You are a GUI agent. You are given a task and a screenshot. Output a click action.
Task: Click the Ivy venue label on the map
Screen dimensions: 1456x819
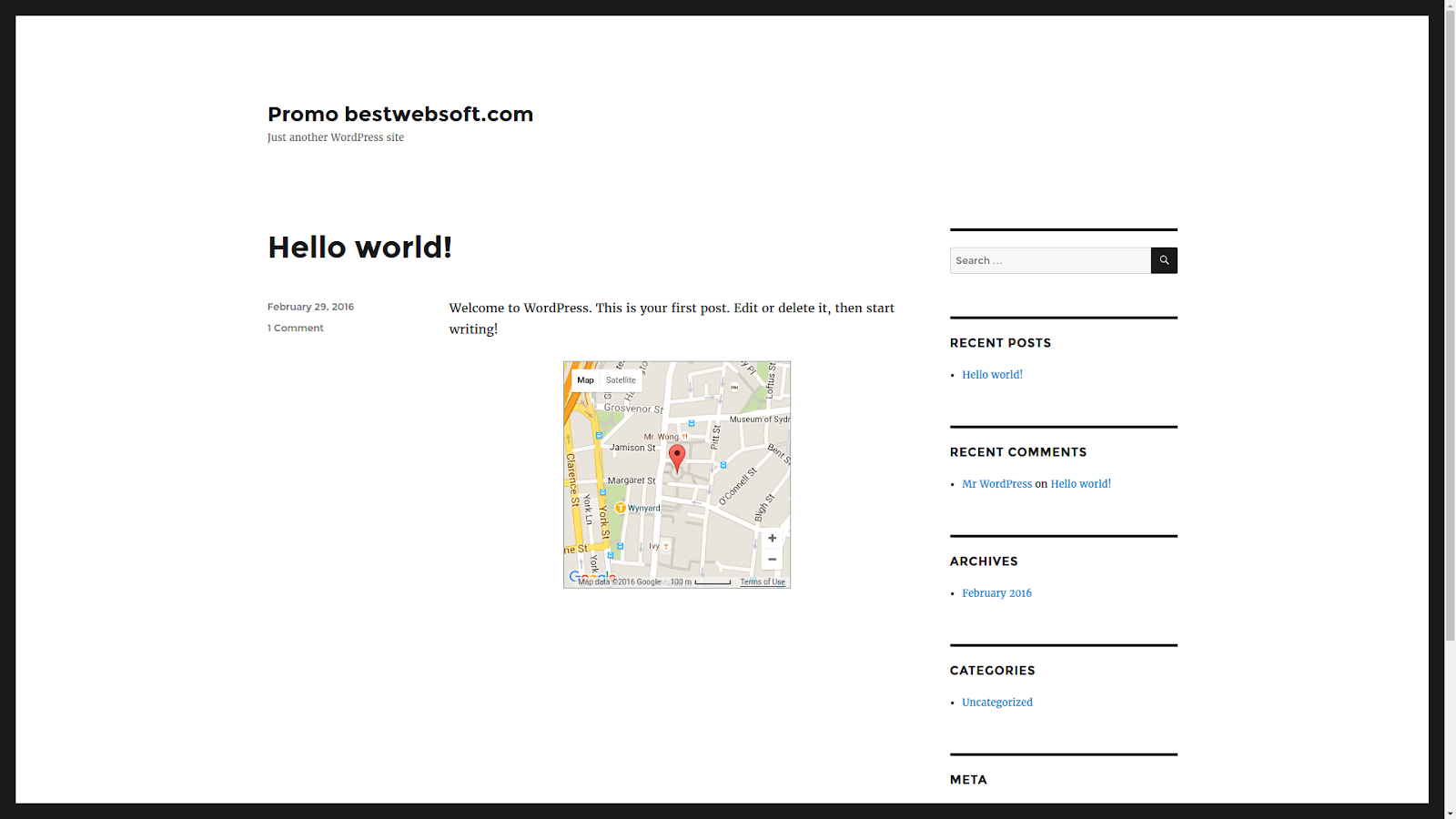click(x=654, y=546)
